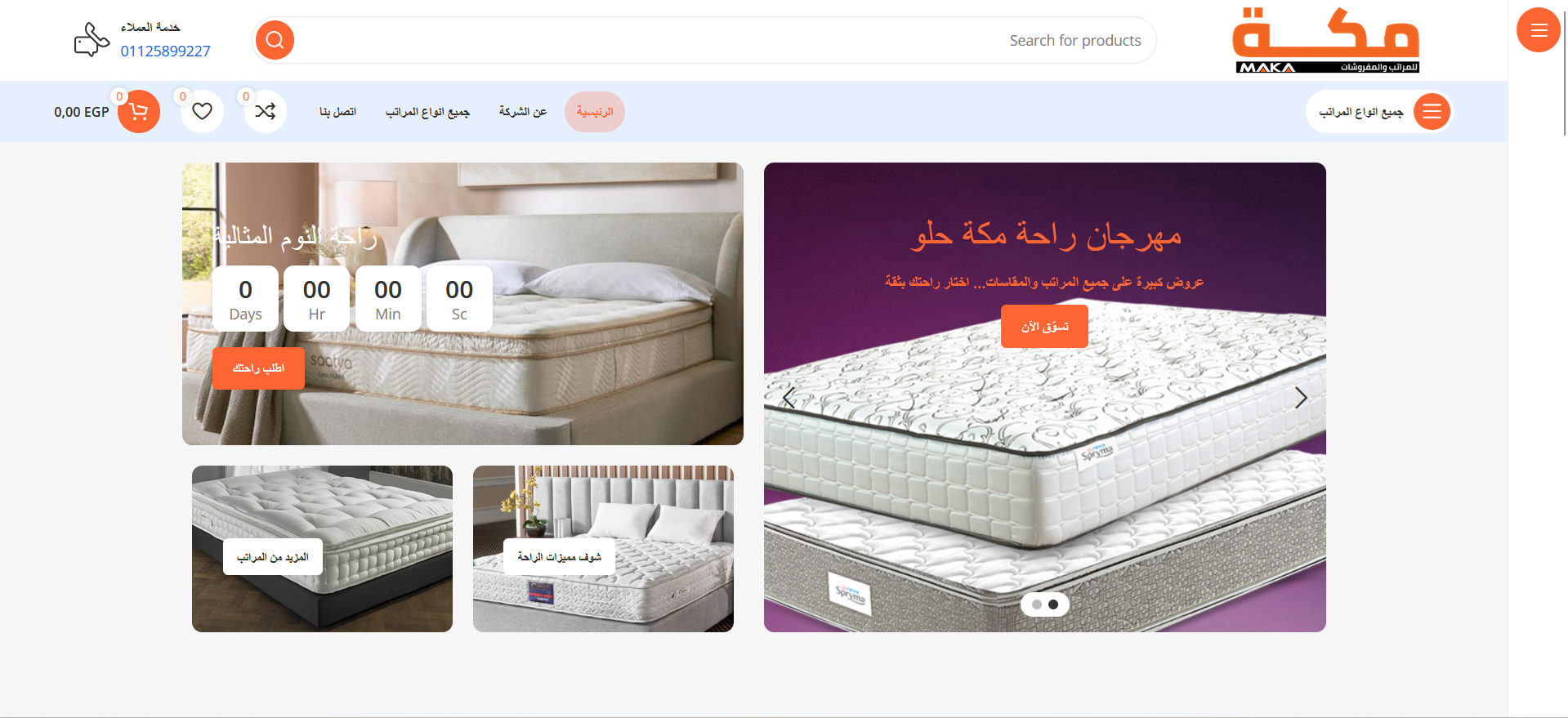Open the اتصل بنا menu item
The image size is (1568, 718).
pos(337,112)
